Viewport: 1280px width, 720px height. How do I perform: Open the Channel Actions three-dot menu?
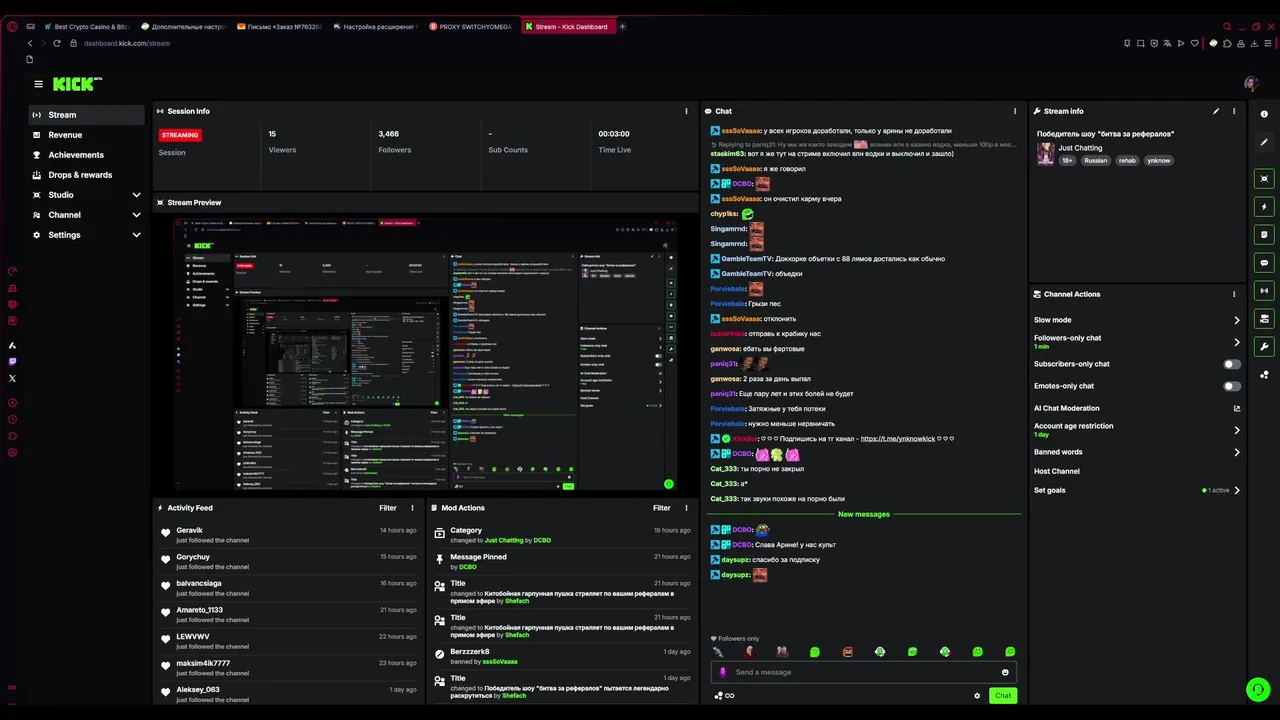pos(1234,294)
